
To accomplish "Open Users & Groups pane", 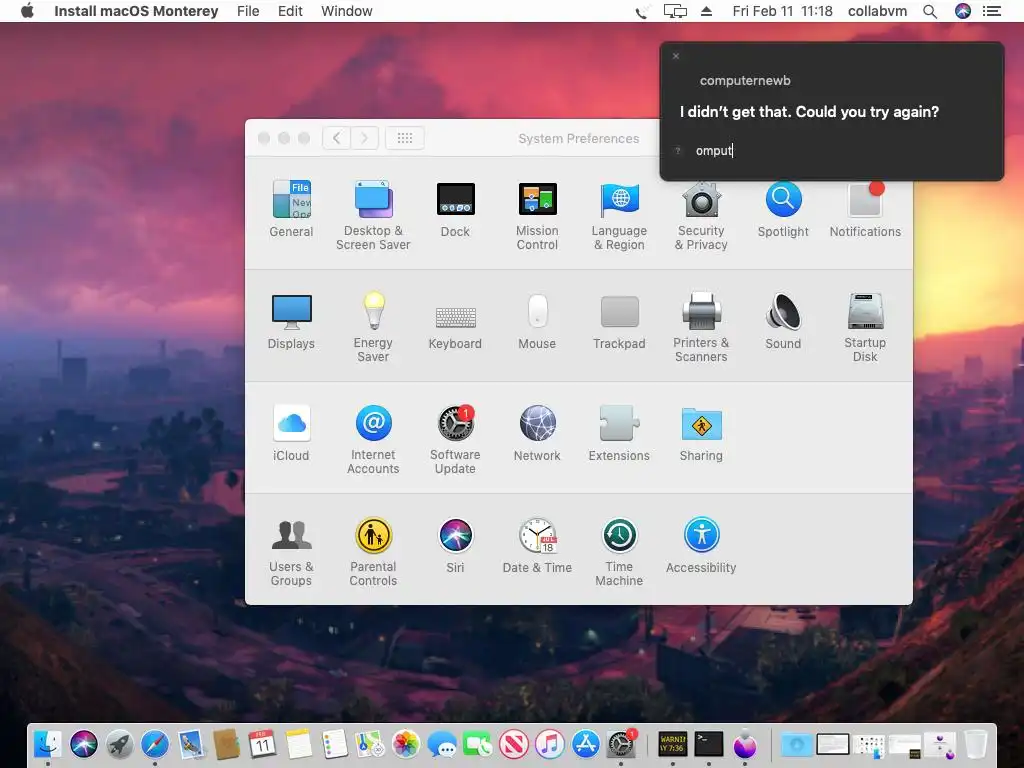I will (x=291, y=551).
